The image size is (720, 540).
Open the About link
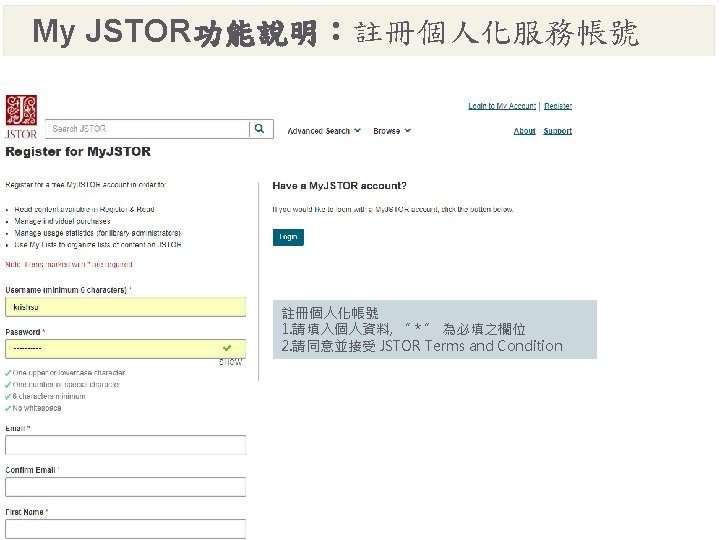(524, 131)
